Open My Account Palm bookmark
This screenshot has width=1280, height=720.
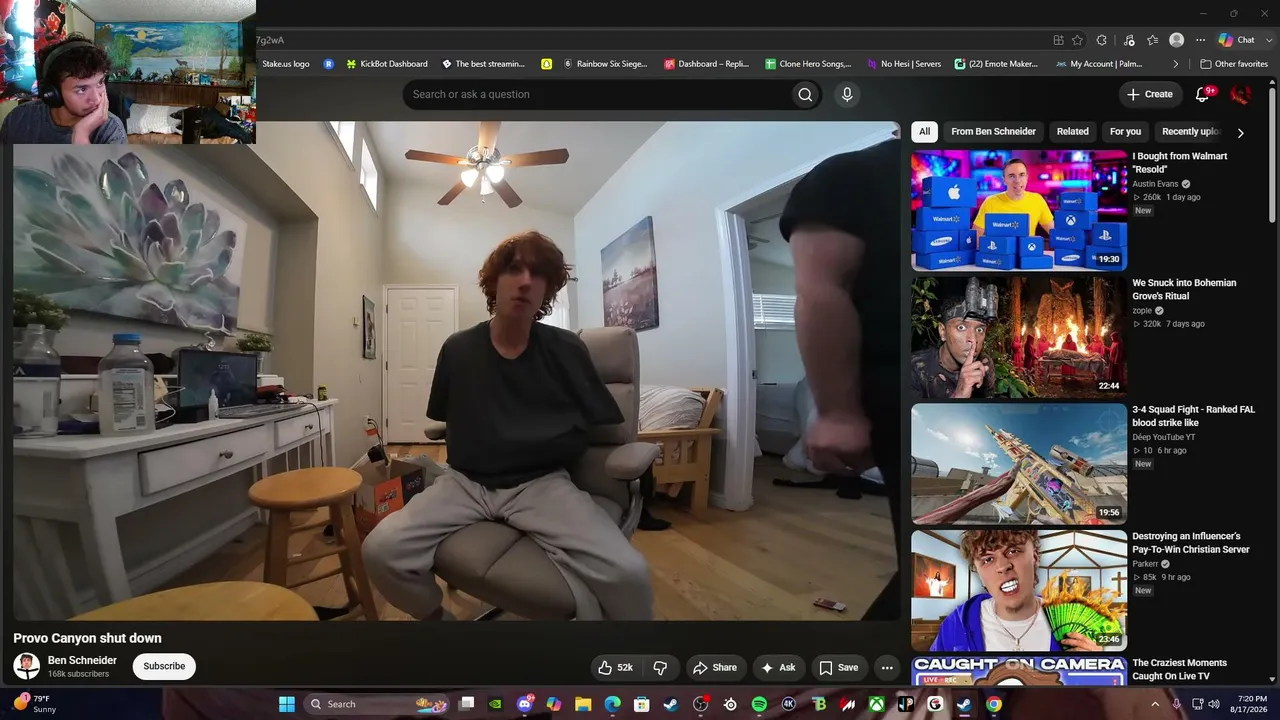pos(1099,64)
